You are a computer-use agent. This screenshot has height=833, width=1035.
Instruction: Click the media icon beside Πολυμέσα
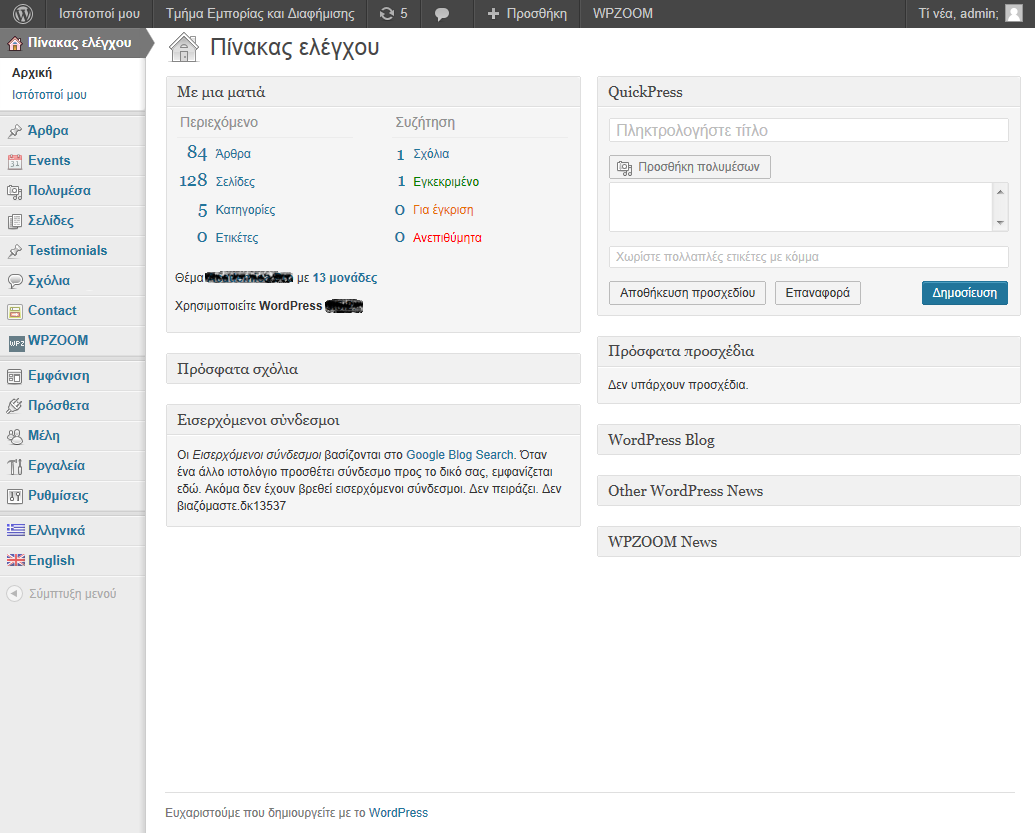click(15, 191)
